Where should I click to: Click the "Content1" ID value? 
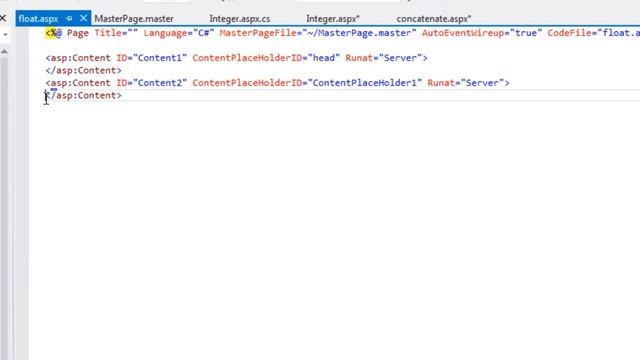tap(160, 58)
